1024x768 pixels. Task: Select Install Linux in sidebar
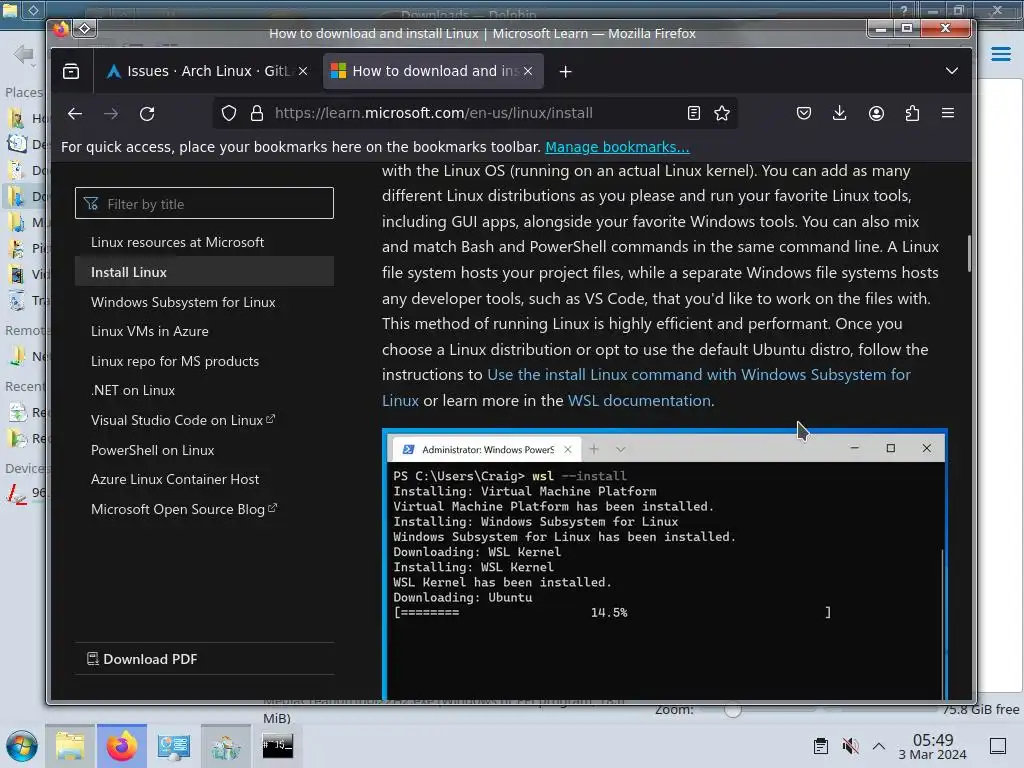(204, 272)
